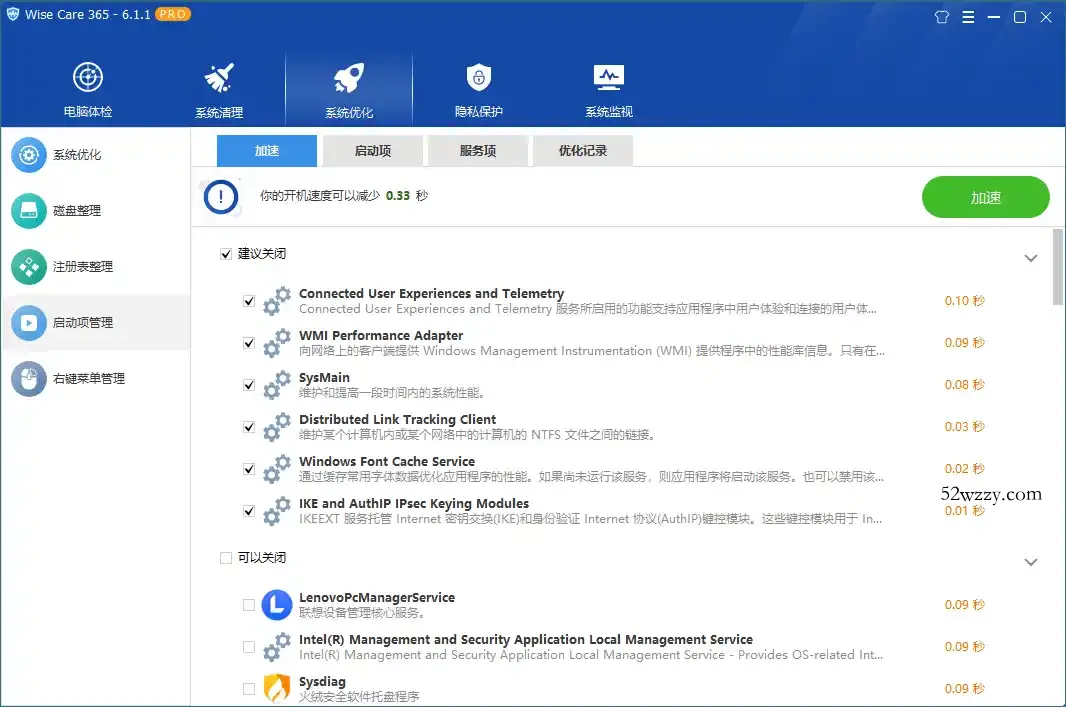This screenshot has height=707, width=1066.
Task: Switch to the 启动项 tab
Action: 373,151
